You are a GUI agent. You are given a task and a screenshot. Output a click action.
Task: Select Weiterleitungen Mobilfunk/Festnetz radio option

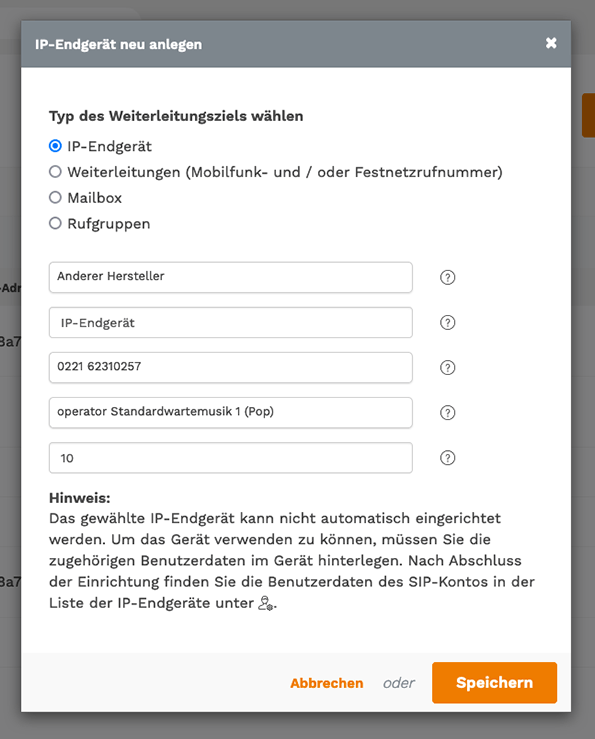click(55, 172)
